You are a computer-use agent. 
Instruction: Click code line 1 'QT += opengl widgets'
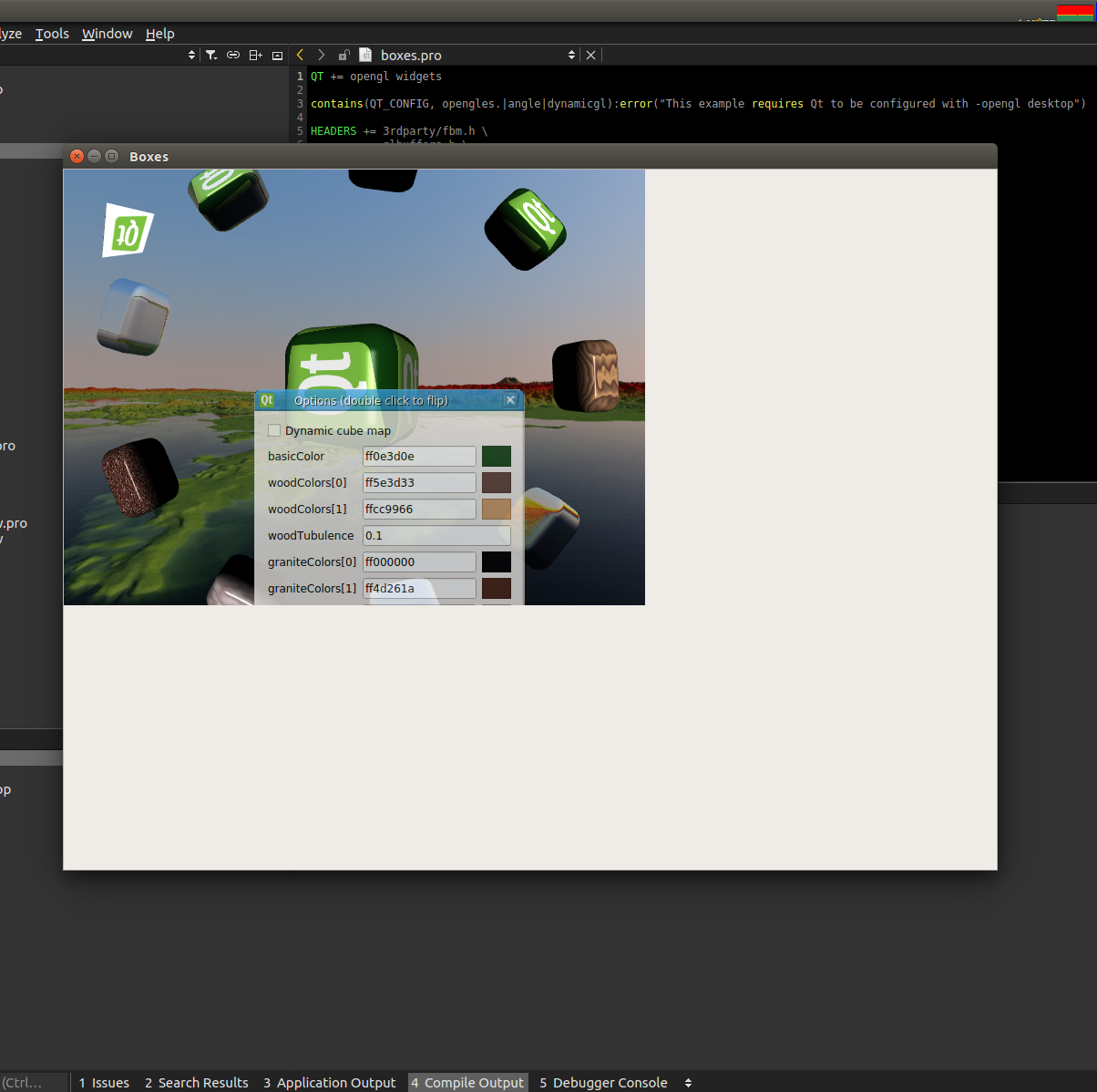[376, 77]
